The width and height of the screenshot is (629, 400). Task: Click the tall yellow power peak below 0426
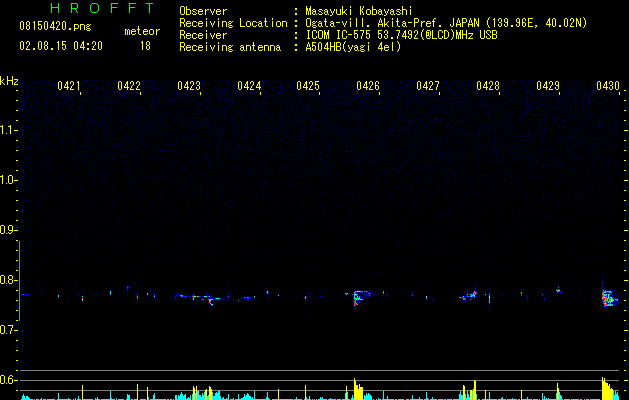click(357, 389)
